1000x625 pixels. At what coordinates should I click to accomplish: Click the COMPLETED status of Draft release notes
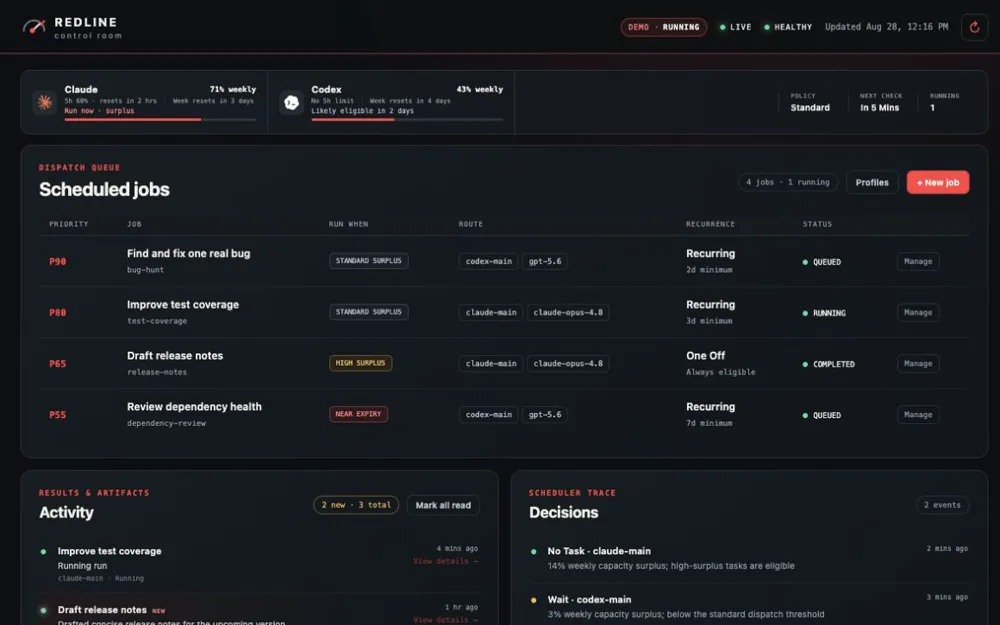[828, 364]
